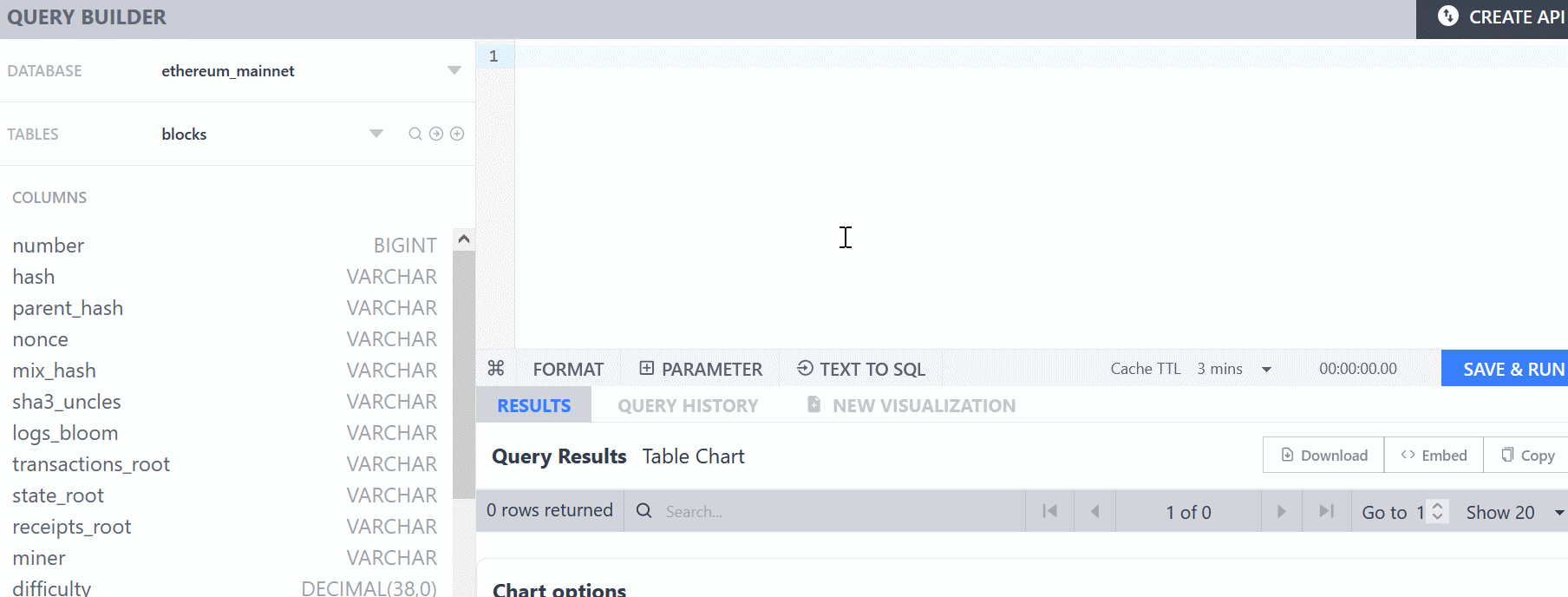This screenshot has width=1568, height=597.
Task: Select the Query Results view
Action: point(559,456)
